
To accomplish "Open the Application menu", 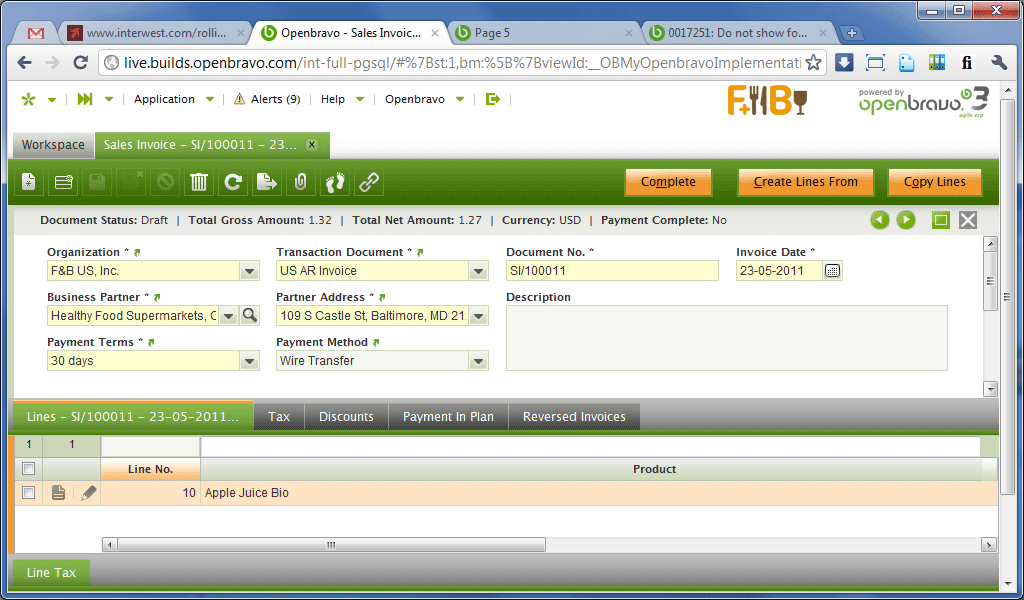I will click(x=173, y=99).
